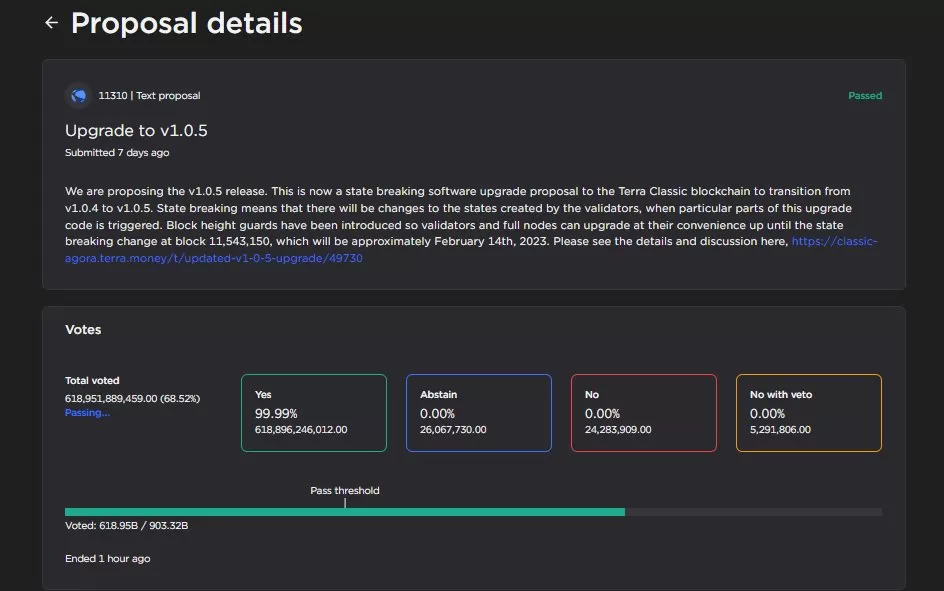
Task: Click the green Passed status label
Action: click(864, 96)
